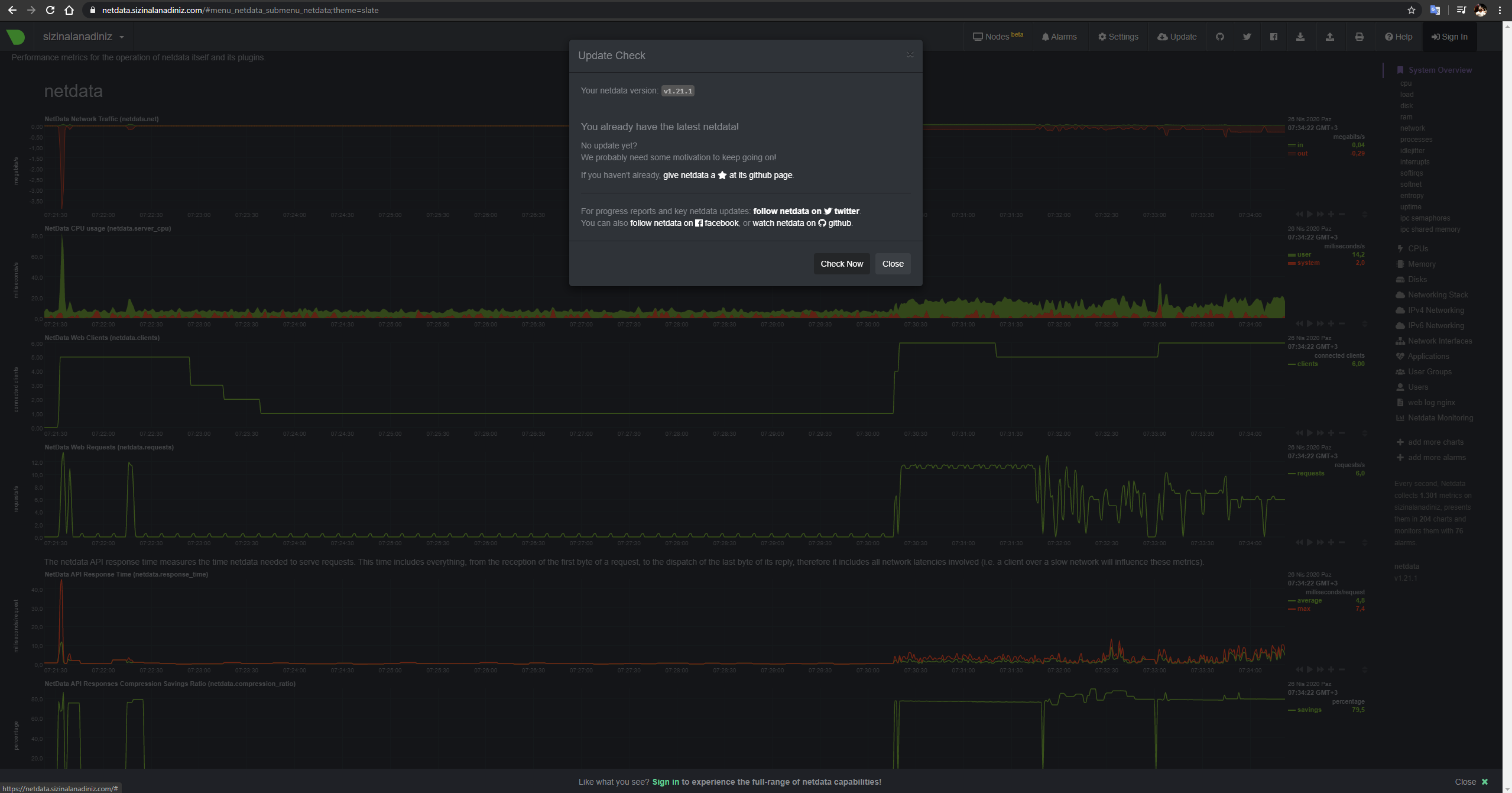Viewport: 1512px width, 793px height.
Task: Click the bottom banner's green X close icon
Action: pyautogui.click(x=1485, y=782)
